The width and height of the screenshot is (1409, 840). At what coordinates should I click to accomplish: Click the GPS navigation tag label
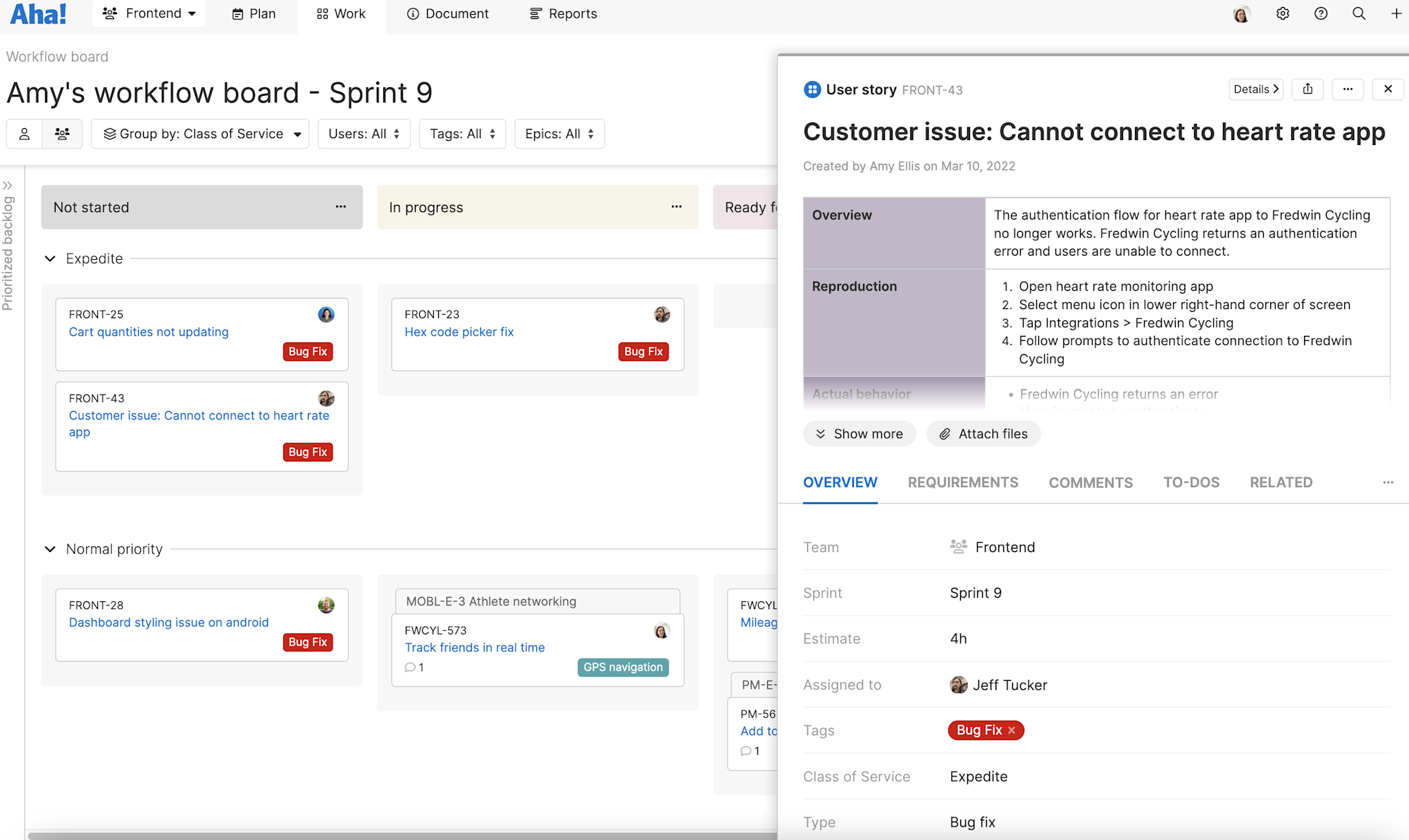[x=623, y=667]
